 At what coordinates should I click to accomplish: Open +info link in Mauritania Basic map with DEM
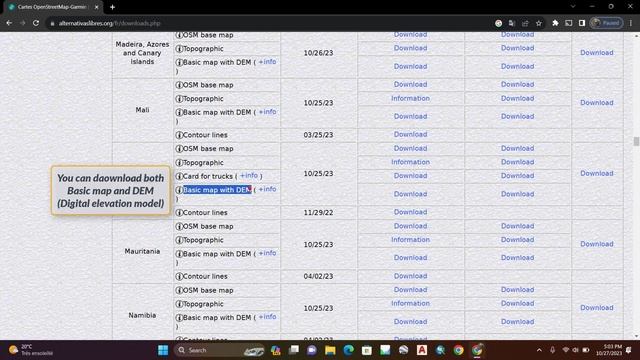[267, 253]
